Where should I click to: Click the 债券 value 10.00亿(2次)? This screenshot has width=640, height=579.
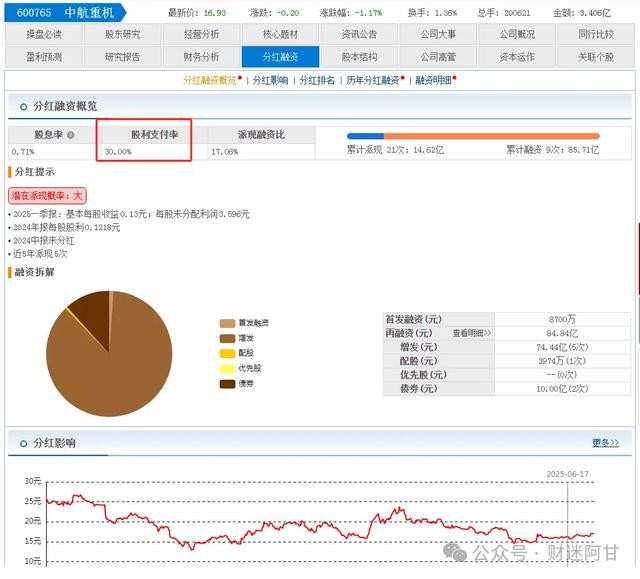pos(562,389)
